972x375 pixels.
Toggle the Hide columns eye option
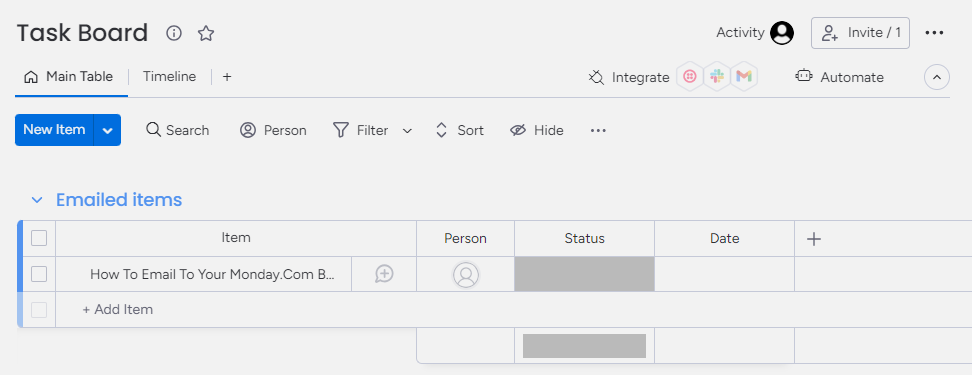point(536,130)
